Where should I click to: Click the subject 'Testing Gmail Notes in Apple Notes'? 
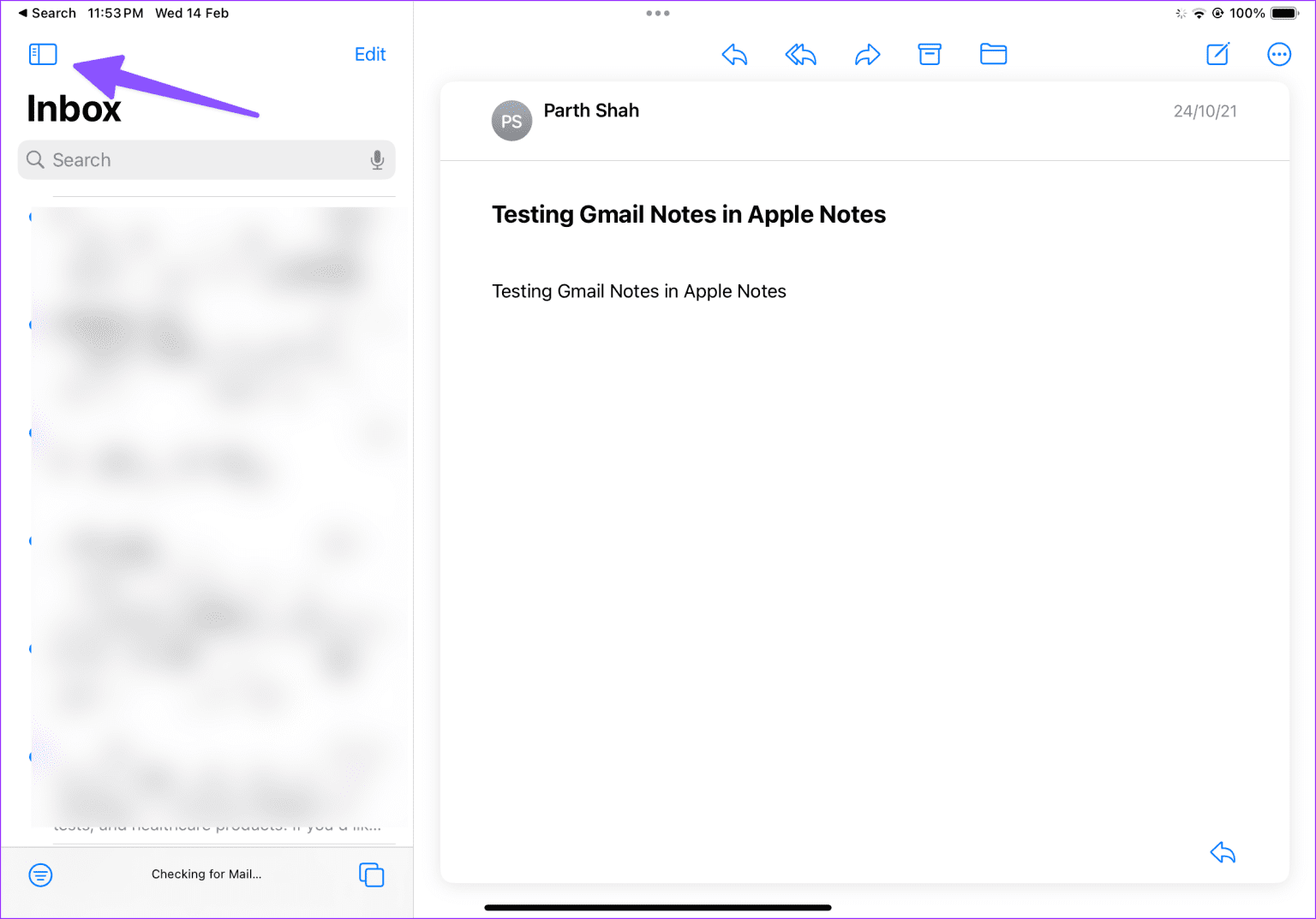[689, 214]
